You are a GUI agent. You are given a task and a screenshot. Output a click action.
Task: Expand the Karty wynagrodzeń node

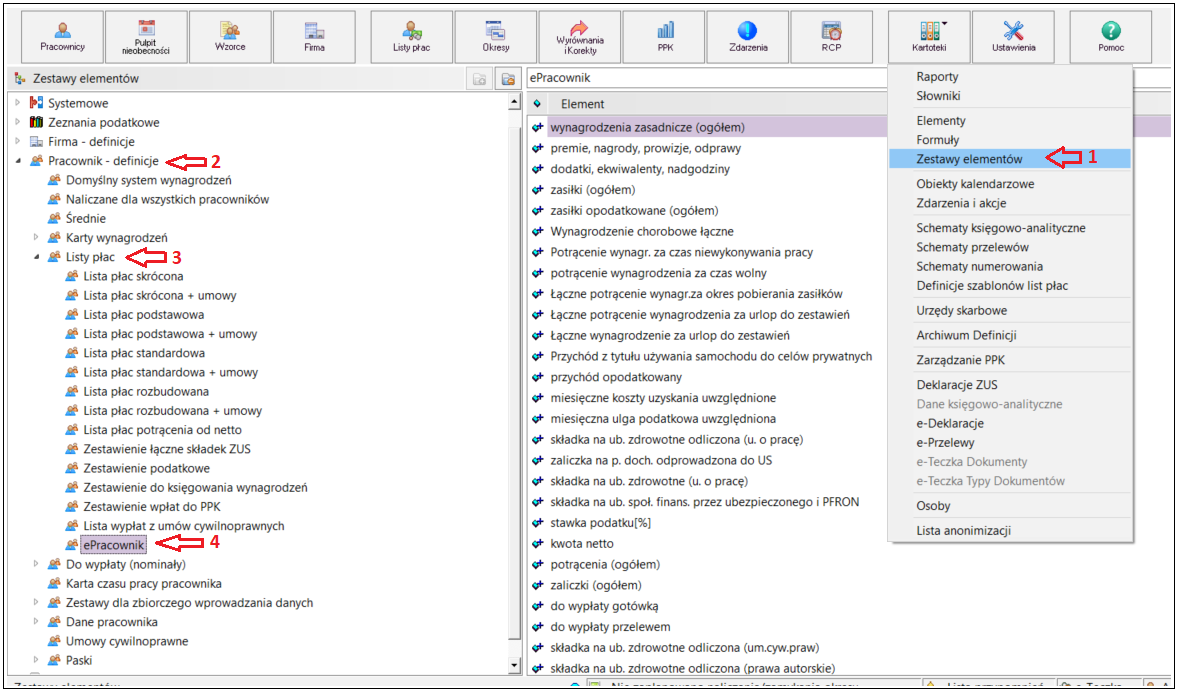pyautogui.click(x=36, y=237)
